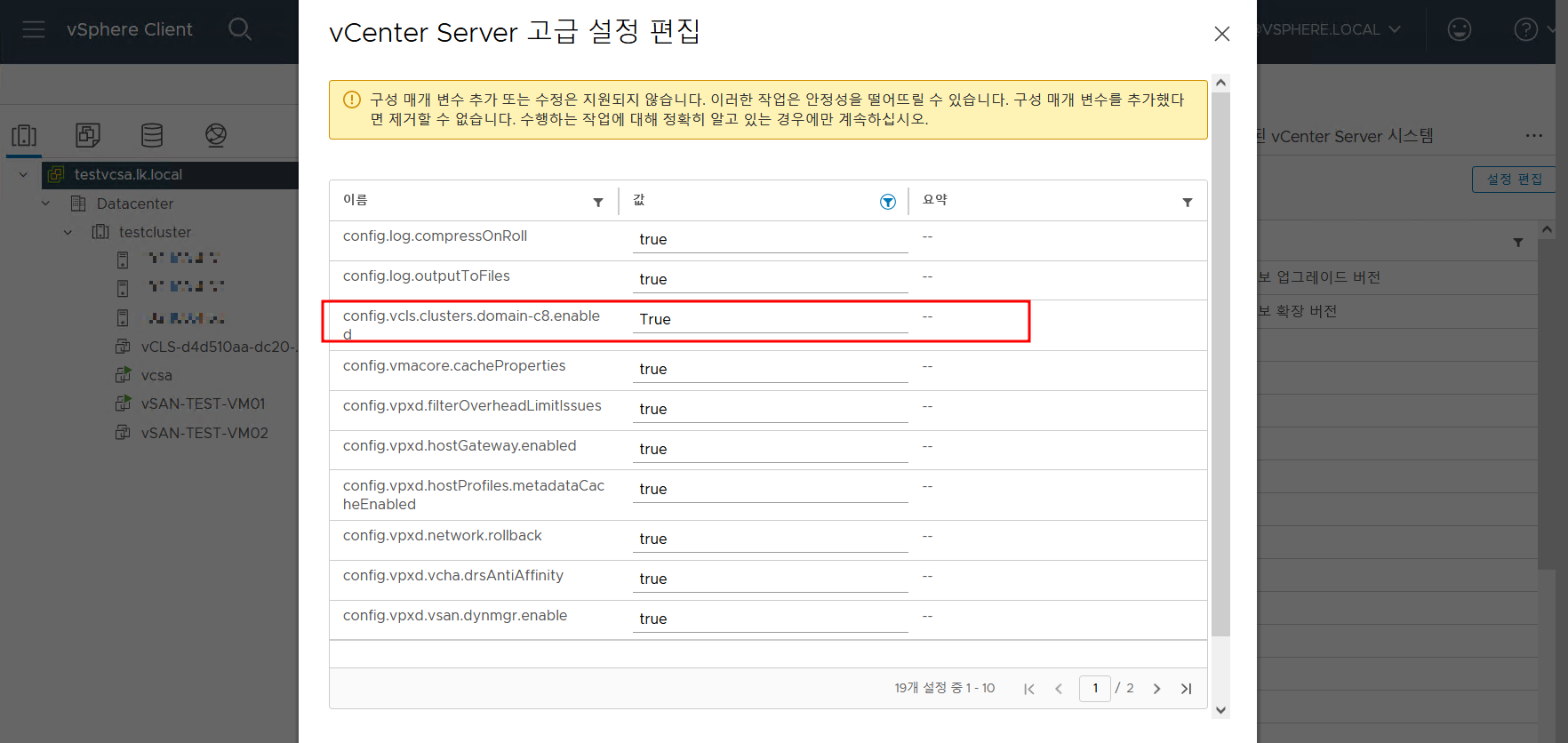Filter the 이름 column
Image resolution: width=1568 pixels, height=743 pixels.
click(x=598, y=203)
